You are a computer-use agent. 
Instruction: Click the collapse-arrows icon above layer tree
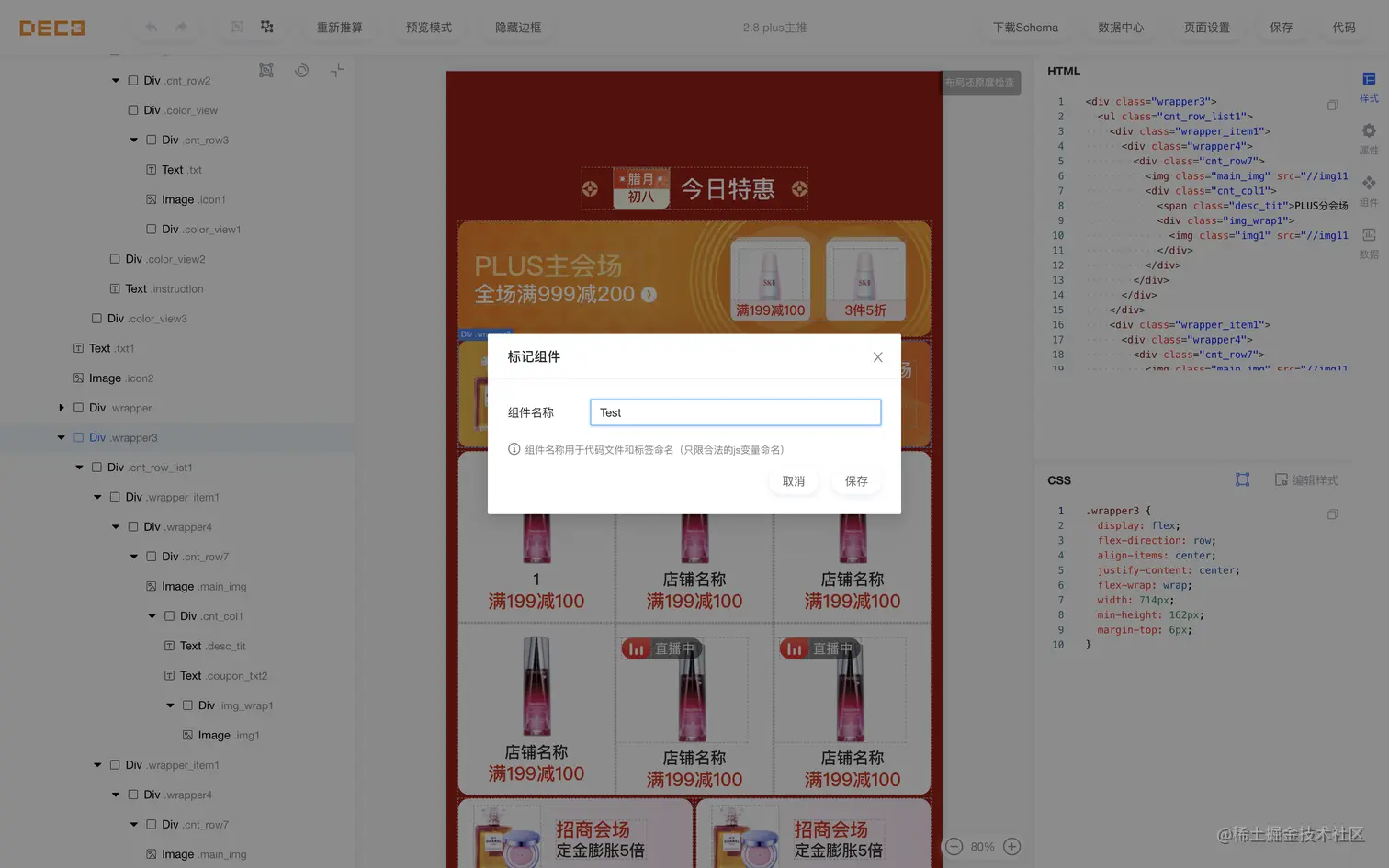(x=337, y=71)
